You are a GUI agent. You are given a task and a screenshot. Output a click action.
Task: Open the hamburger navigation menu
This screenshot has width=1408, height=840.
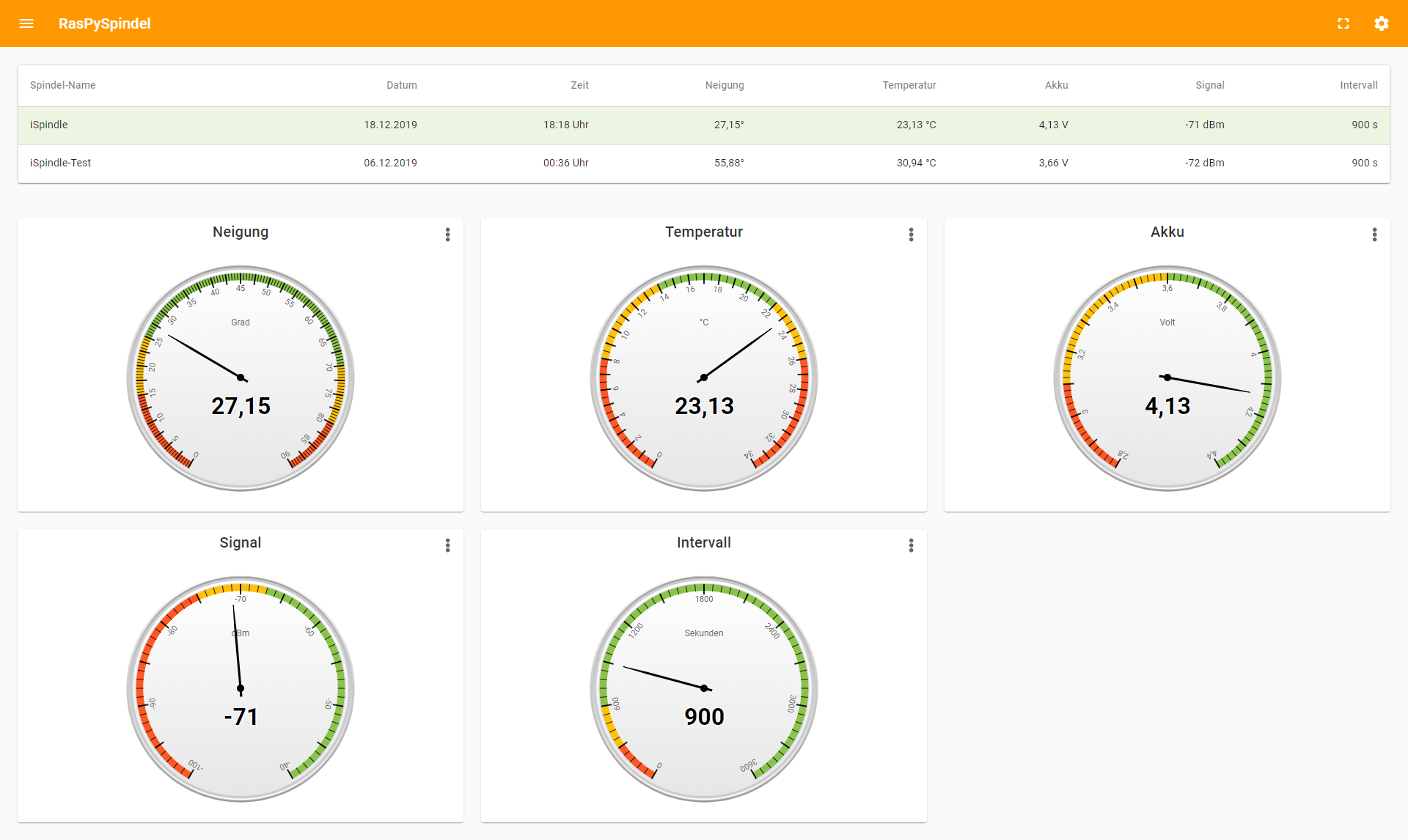(26, 23)
